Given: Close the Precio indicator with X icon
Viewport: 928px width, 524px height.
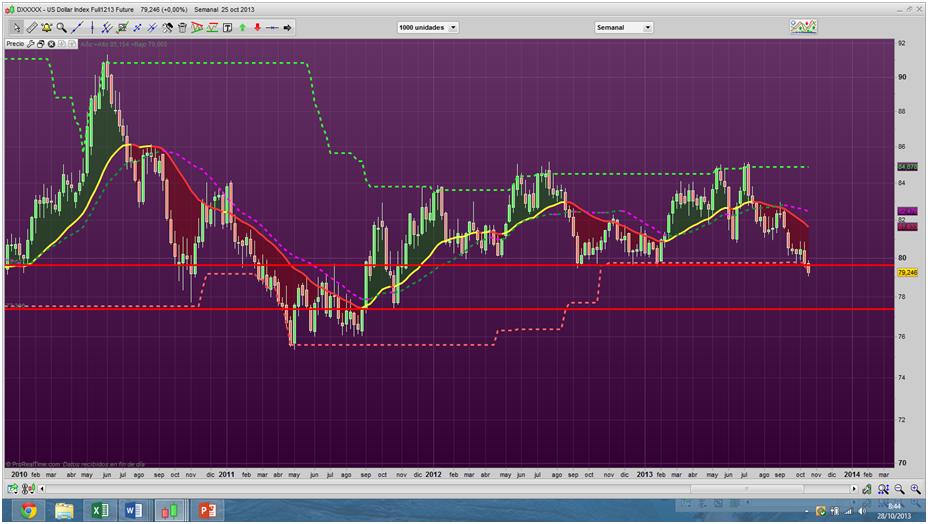Looking at the screenshot, I should click(x=50, y=44).
